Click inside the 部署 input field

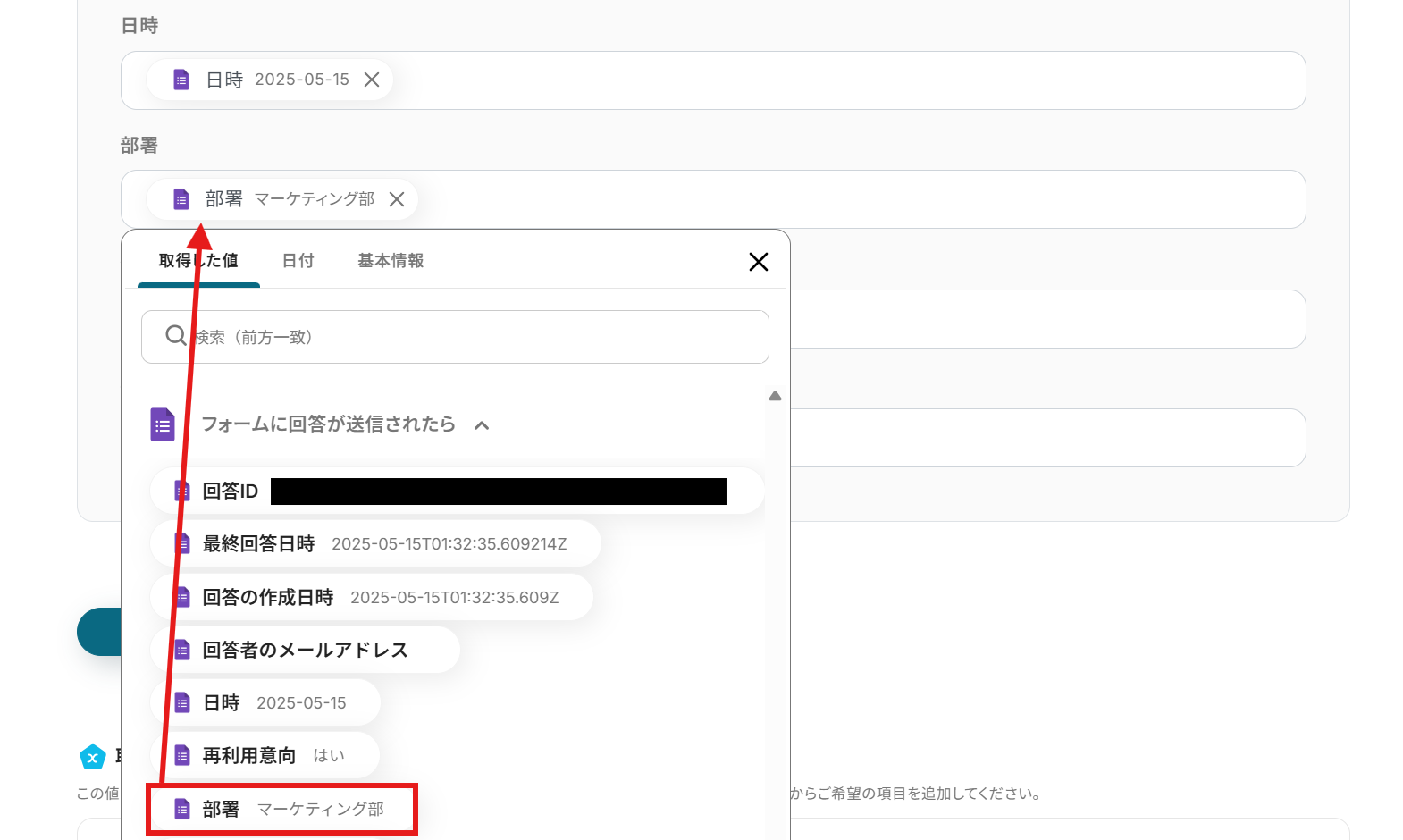[x=713, y=199]
